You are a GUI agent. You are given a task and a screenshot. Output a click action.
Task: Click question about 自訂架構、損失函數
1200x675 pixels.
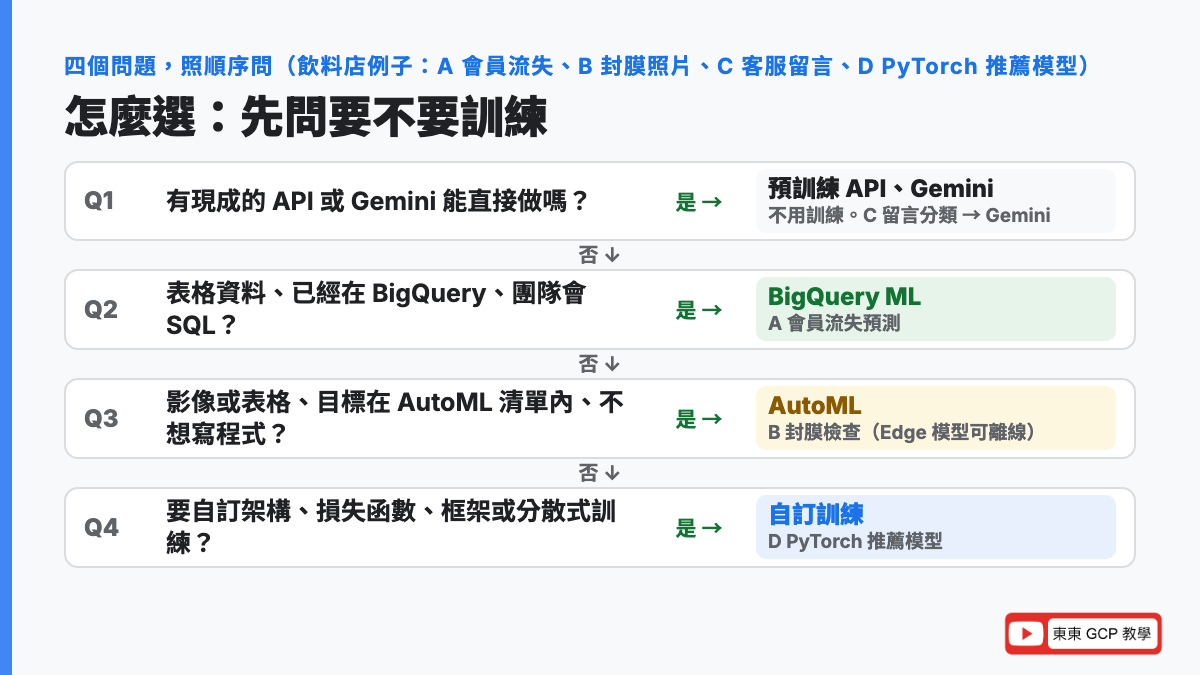[x=391, y=527]
